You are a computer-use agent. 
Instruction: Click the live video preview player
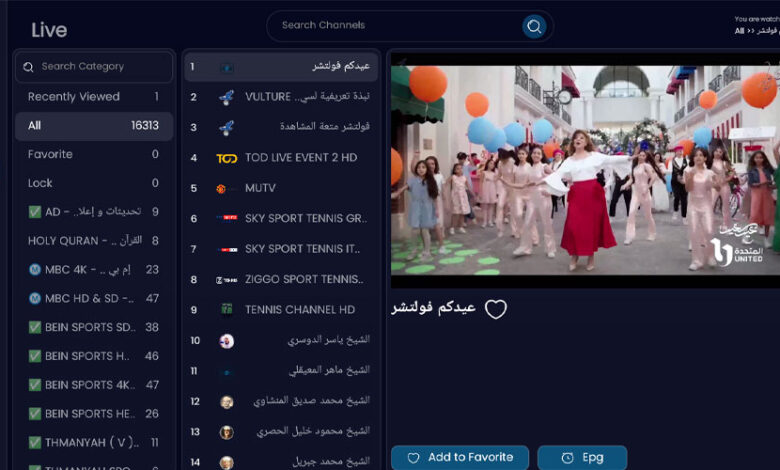click(584, 170)
